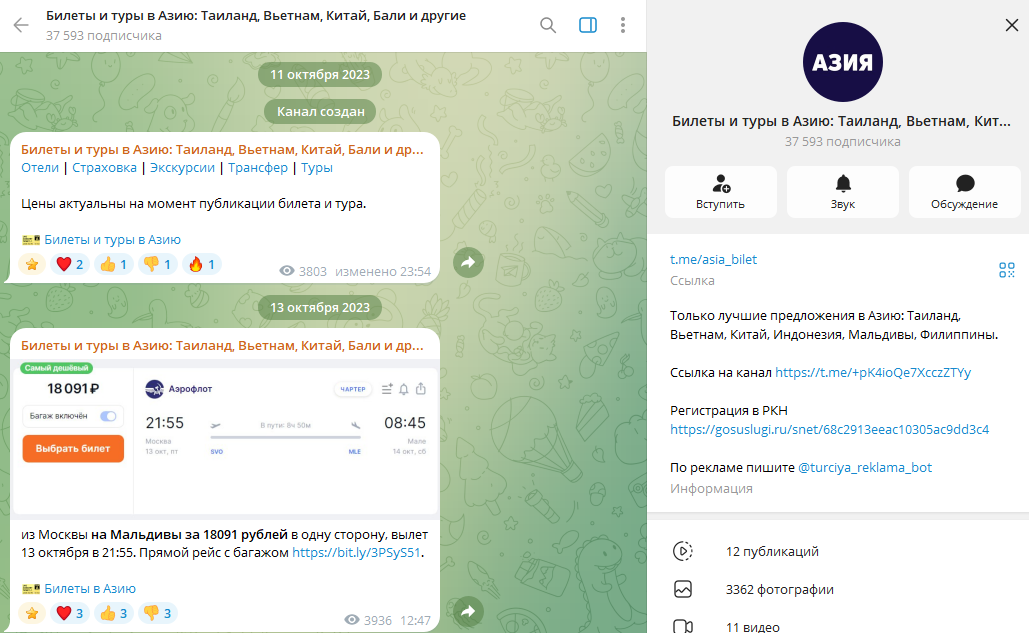The width and height of the screenshot is (1029, 633).
Task: Open the gosuslugi.ru registration link
Action: [829, 429]
